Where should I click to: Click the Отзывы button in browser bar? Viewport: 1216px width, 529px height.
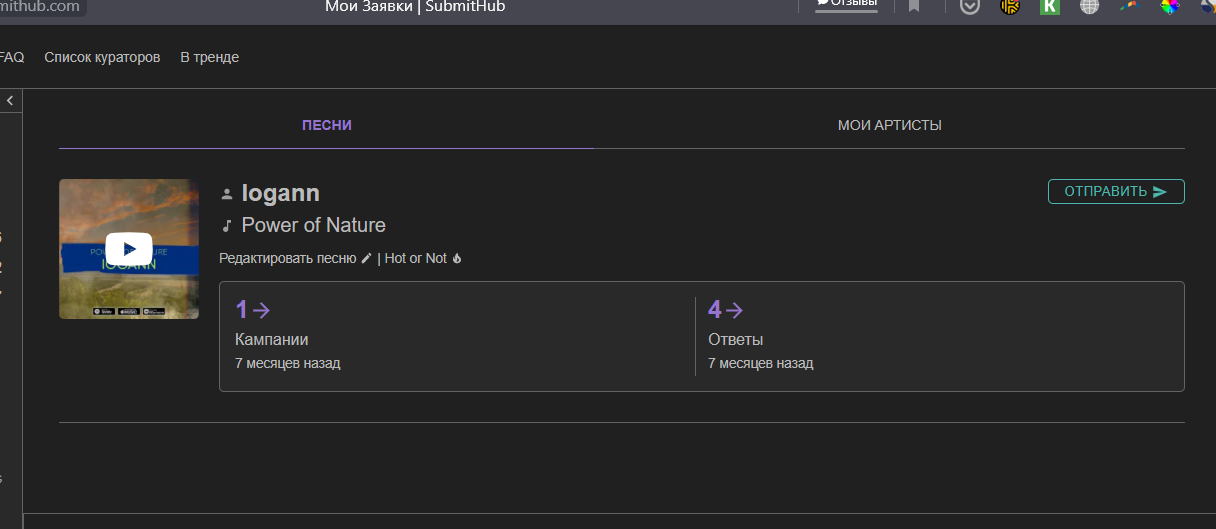[x=846, y=4]
